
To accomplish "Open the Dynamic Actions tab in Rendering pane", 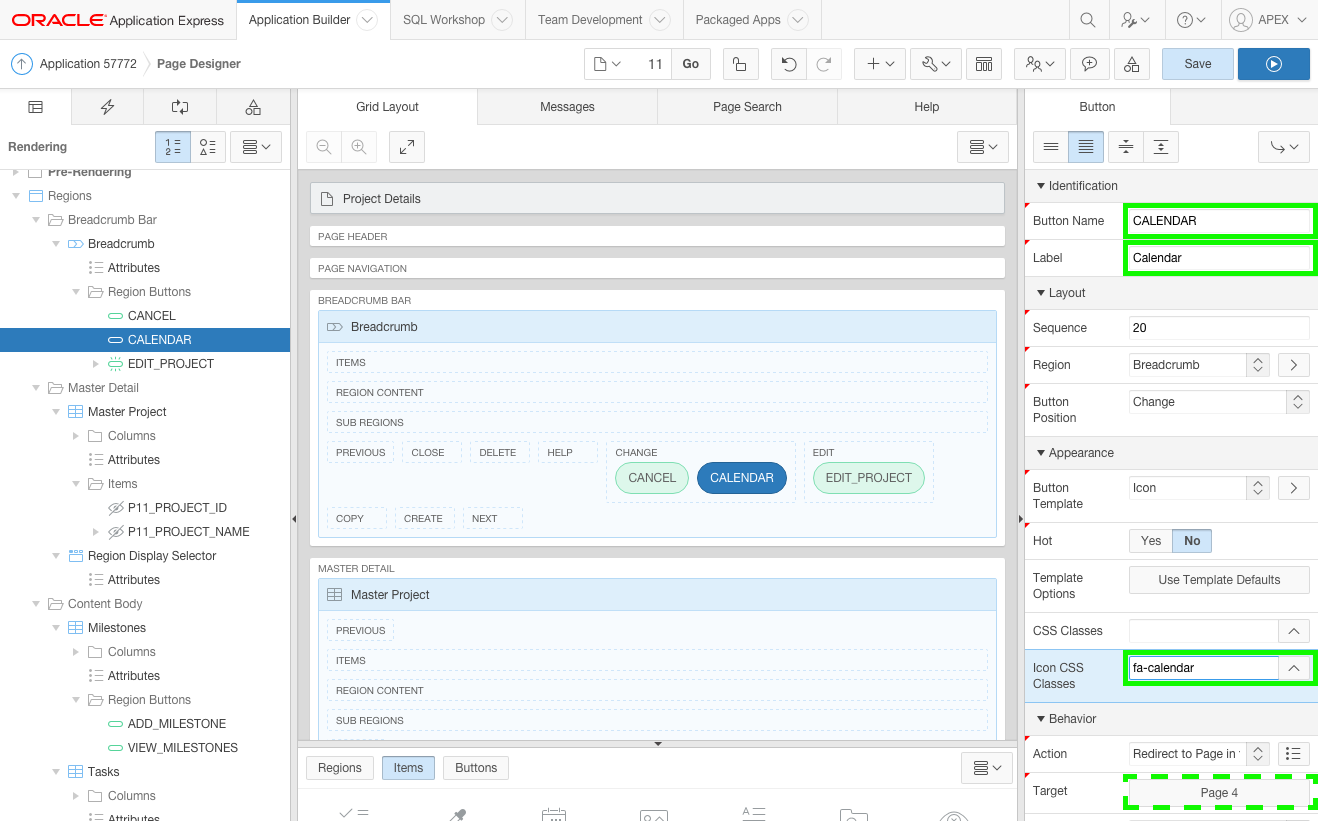I will pos(107,106).
